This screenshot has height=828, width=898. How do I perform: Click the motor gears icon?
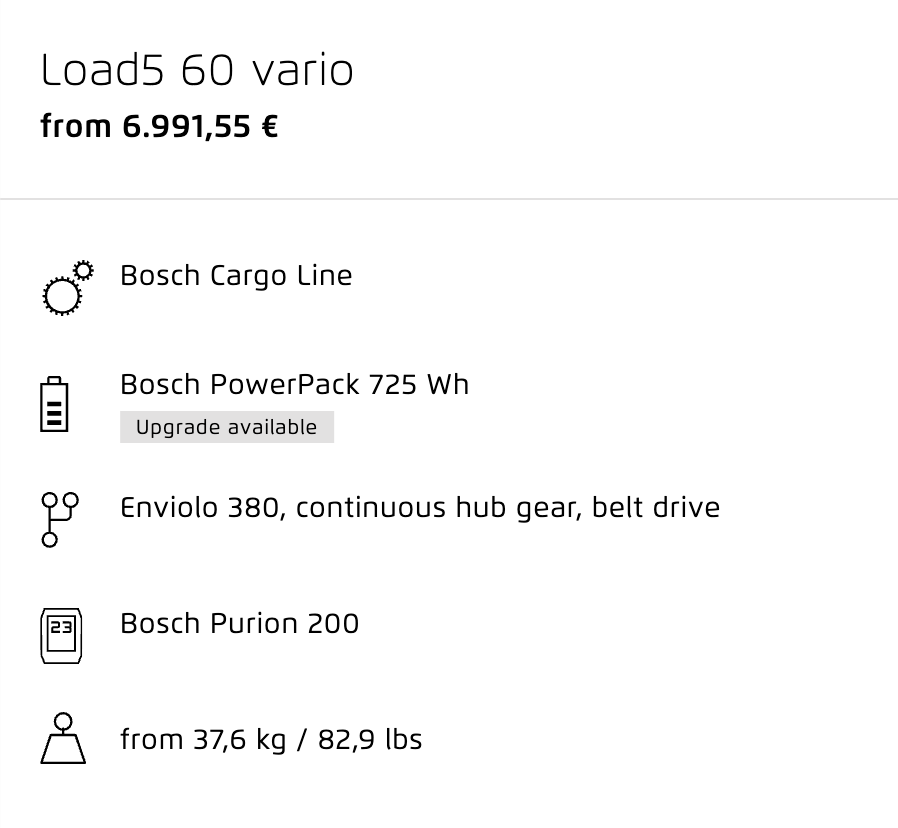pyautogui.click(x=68, y=287)
